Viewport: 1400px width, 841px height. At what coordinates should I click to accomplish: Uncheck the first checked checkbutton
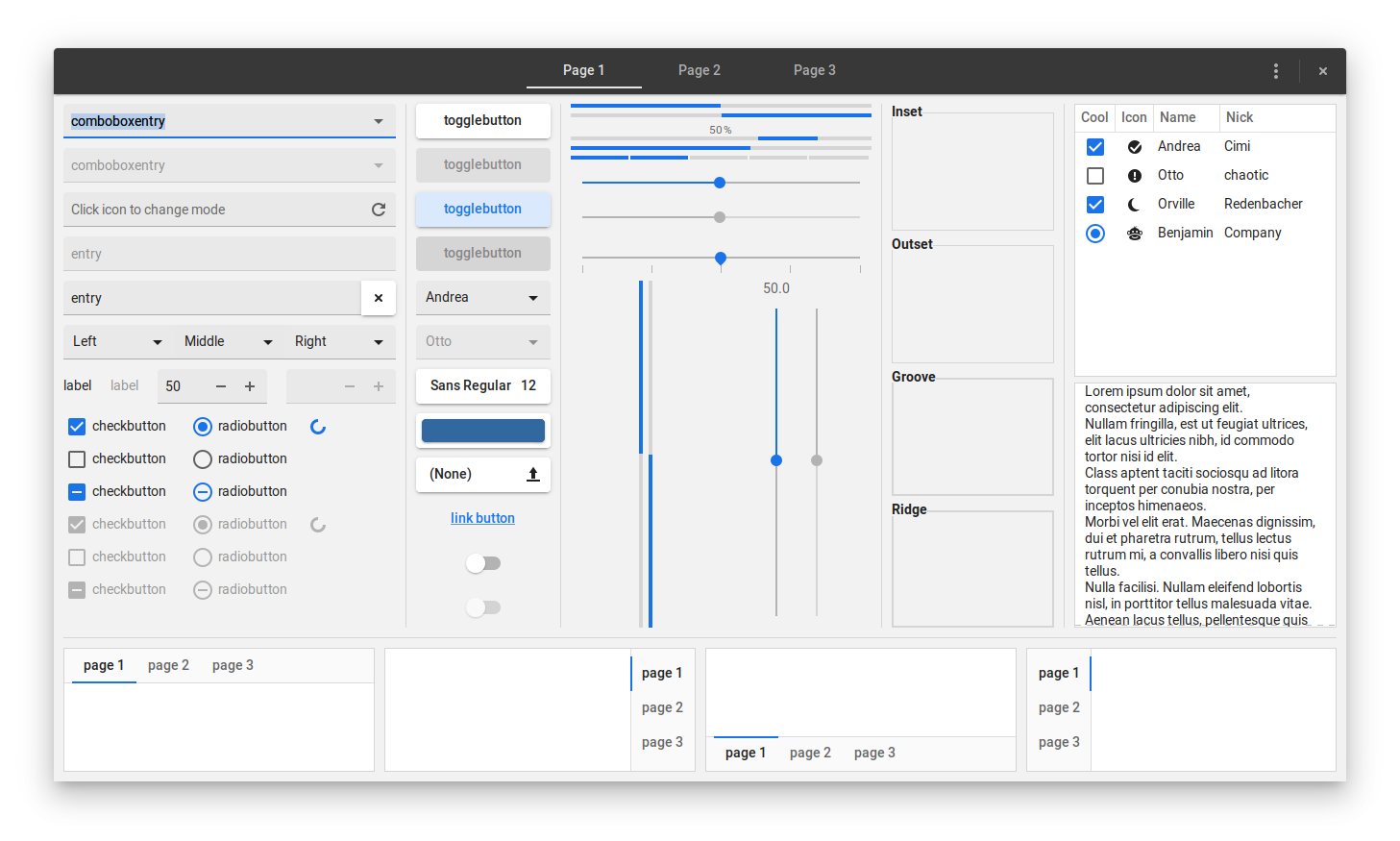pyautogui.click(x=78, y=427)
